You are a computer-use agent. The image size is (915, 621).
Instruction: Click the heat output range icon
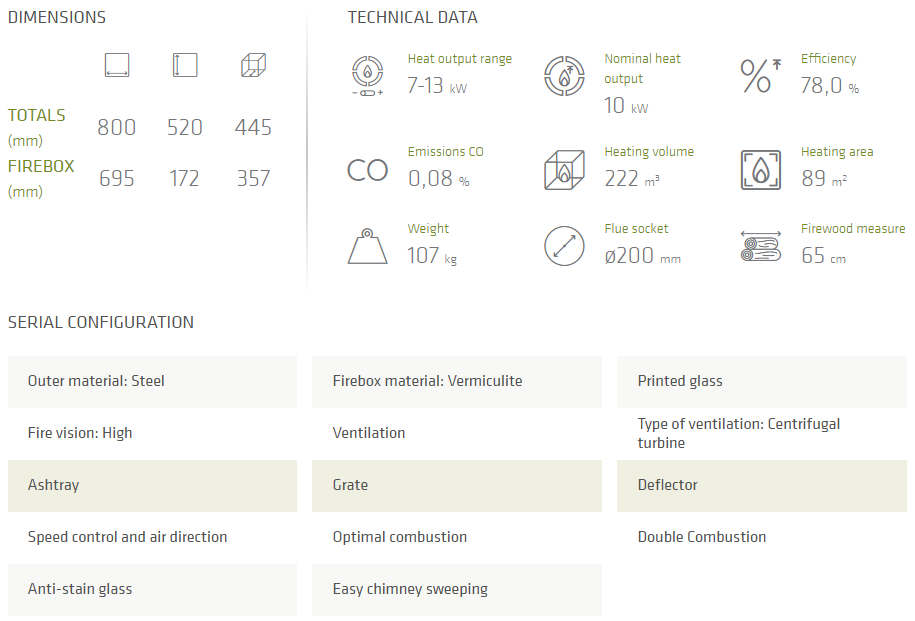pos(367,76)
